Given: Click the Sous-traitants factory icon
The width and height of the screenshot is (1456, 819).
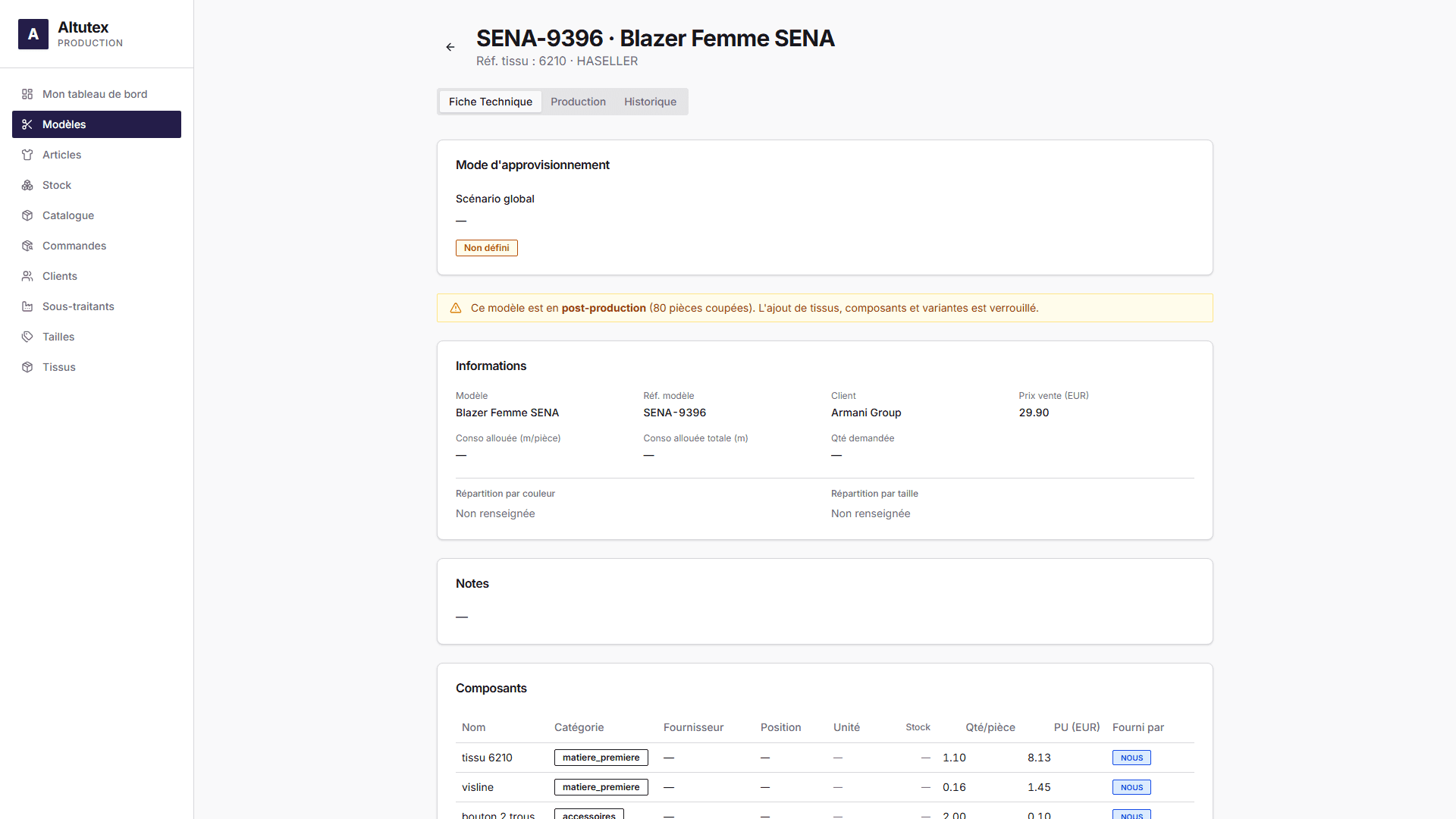Looking at the screenshot, I should coord(27,306).
